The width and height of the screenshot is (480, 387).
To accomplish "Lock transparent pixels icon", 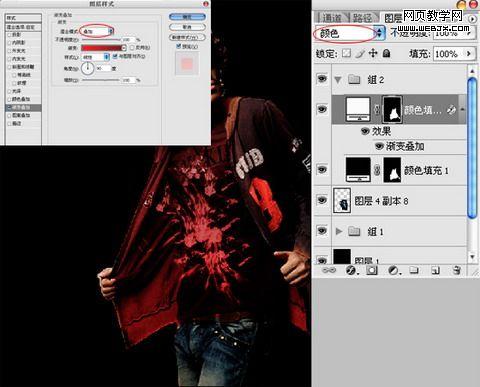I will pyautogui.click(x=347, y=53).
